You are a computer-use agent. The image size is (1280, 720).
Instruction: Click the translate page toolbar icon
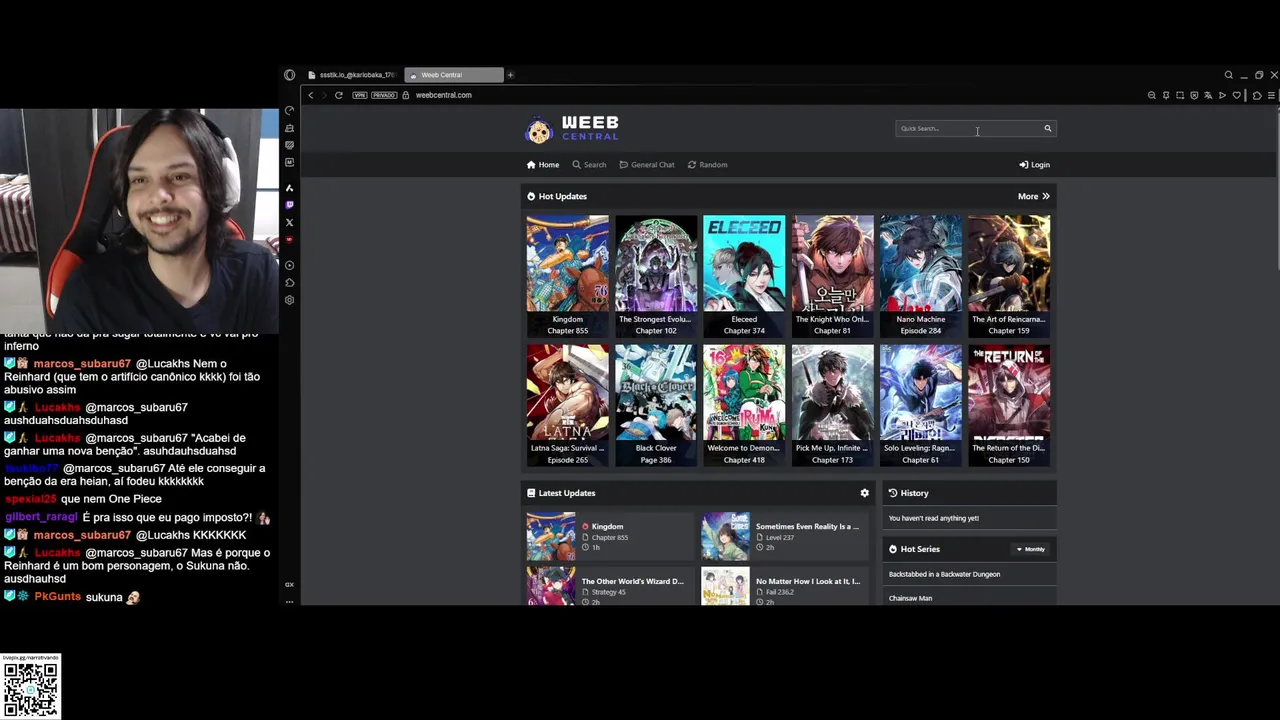point(1208,95)
